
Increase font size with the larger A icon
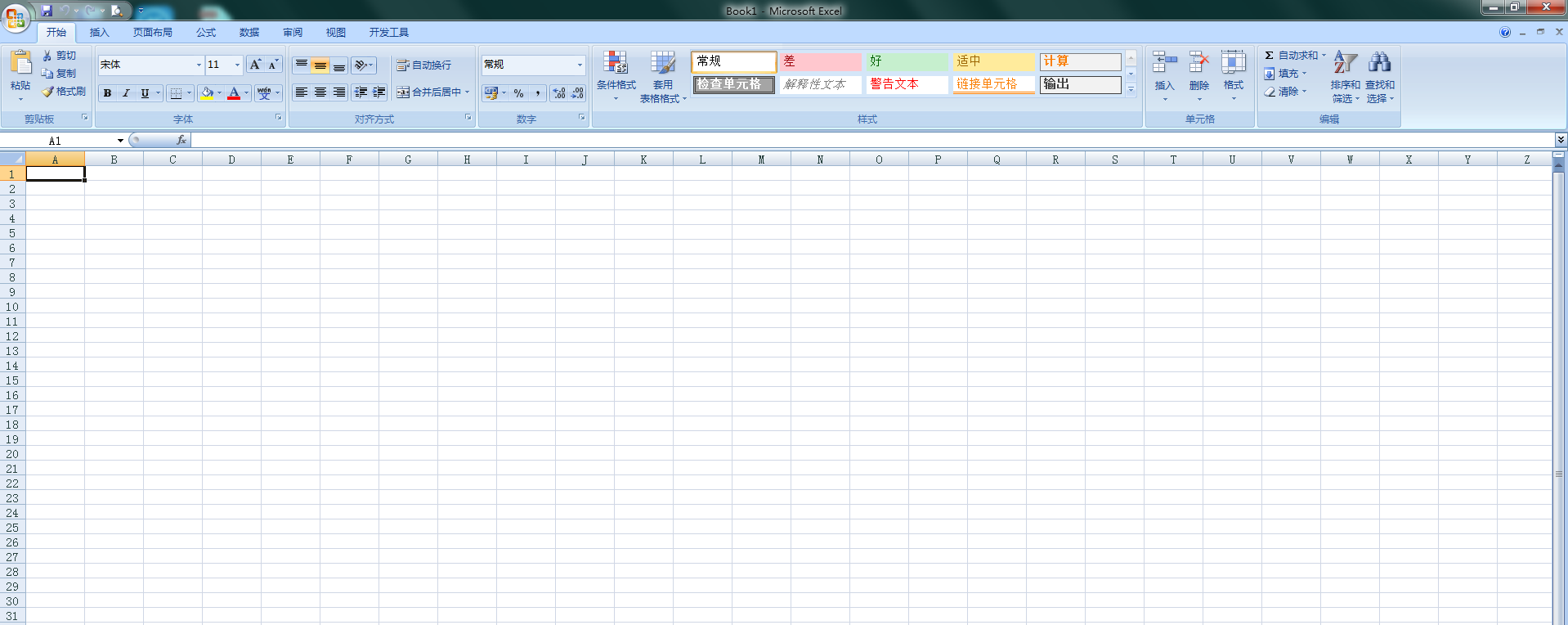(x=255, y=65)
